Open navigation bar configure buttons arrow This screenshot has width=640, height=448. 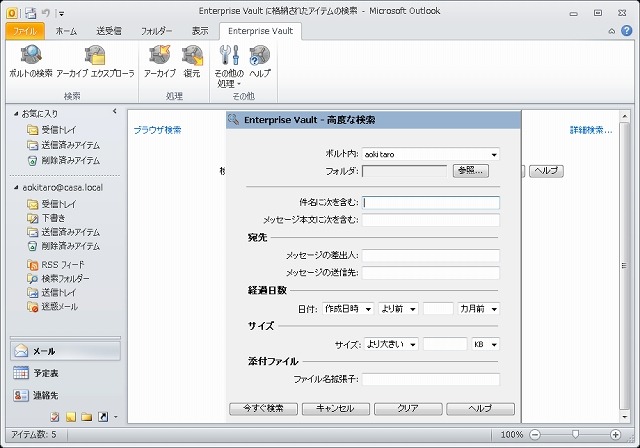[x=116, y=417]
